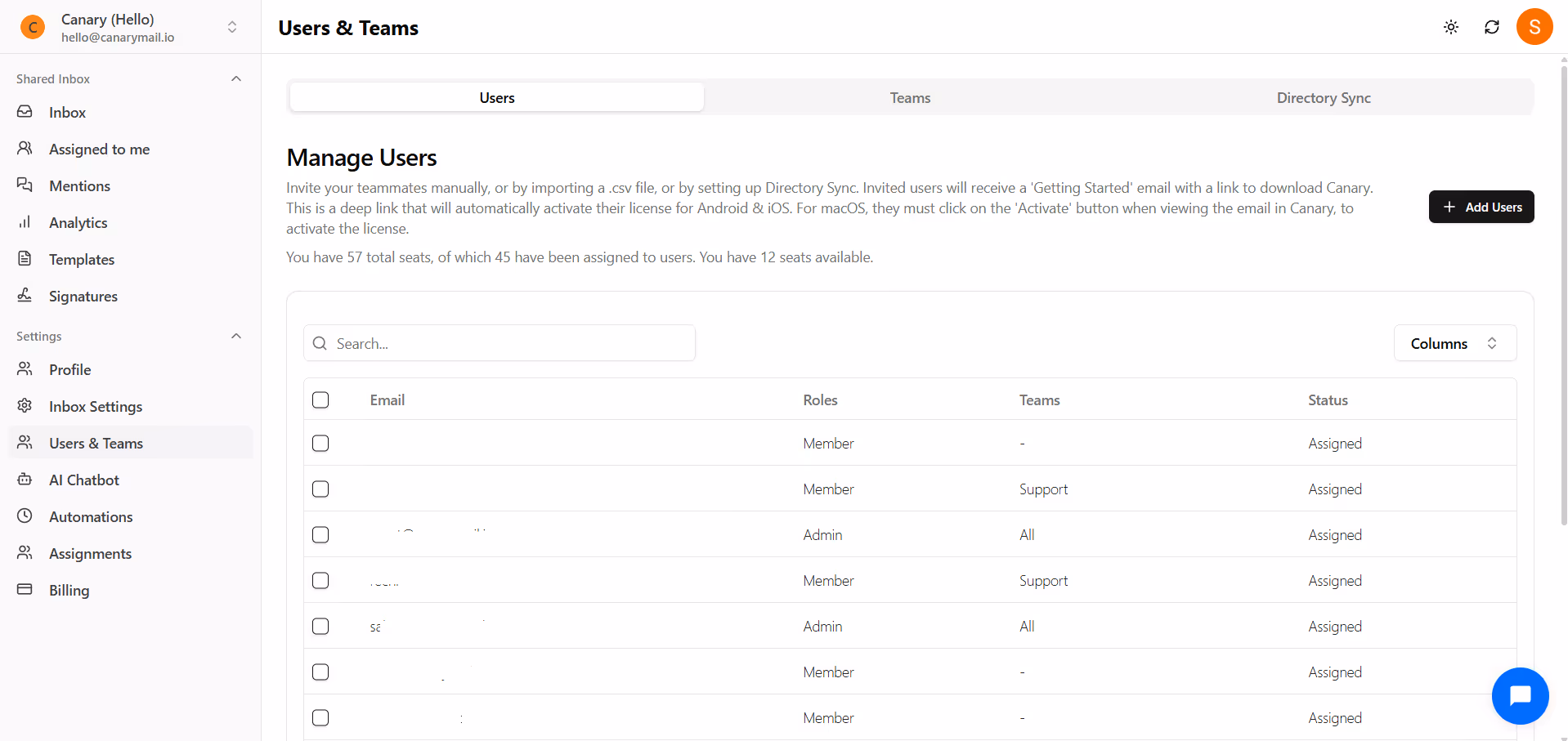Screen dimensions: 1568x741
Task: Switch to the Teams tab
Action: tap(910, 97)
